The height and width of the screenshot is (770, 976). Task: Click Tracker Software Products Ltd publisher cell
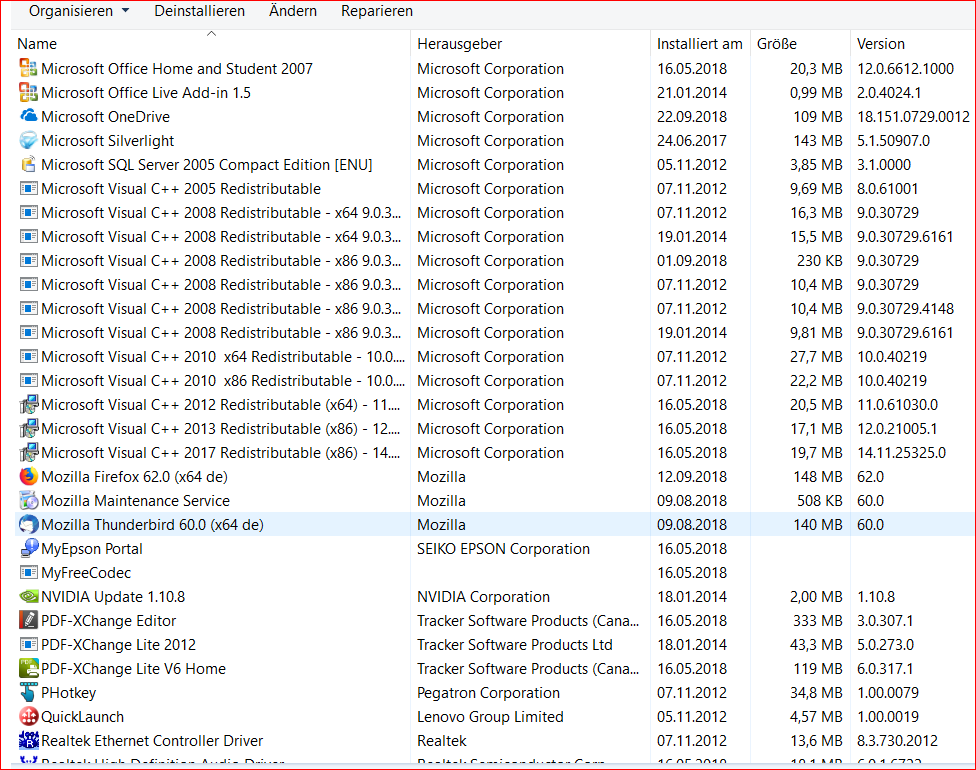pos(515,645)
